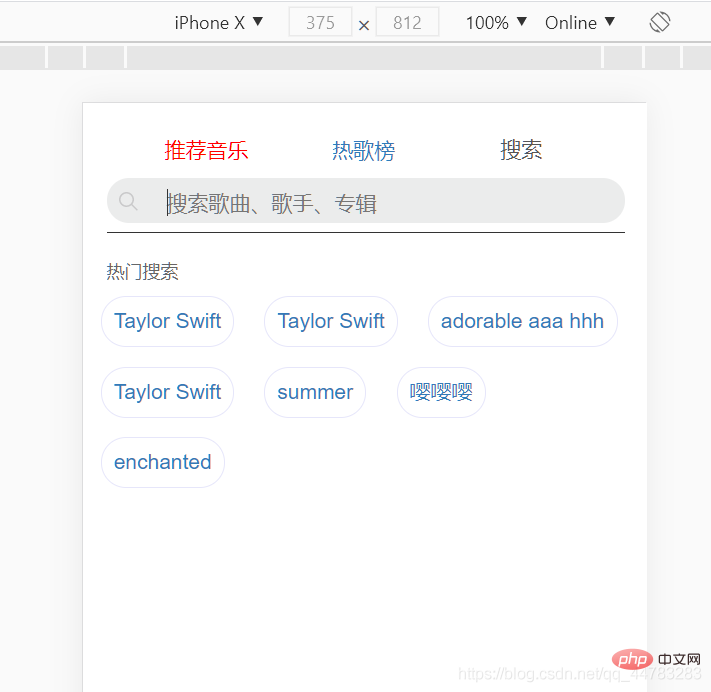Image resolution: width=711 pixels, height=692 pixels.
Task: Click the rotate device orientation icon
Action: (x=659, y=22)
